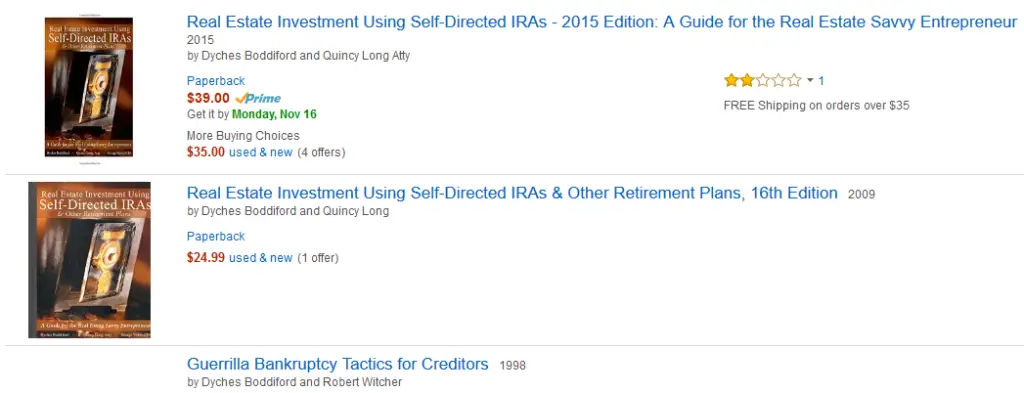Open used & new link with 1 offer
The width and height of the screenshot is (1024, 393).
click(261, 258)
